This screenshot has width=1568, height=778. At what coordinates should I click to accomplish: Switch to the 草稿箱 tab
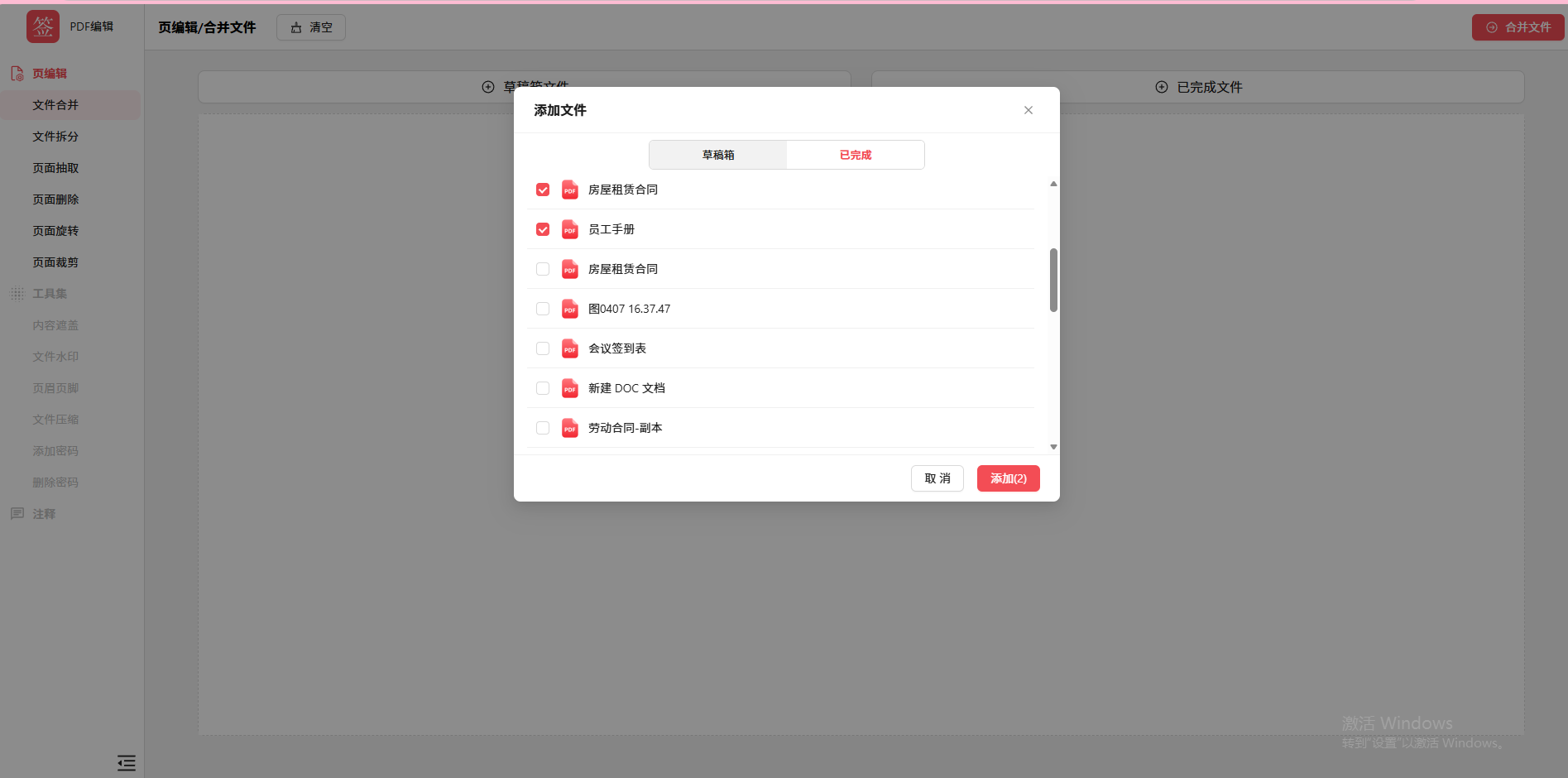click(718, 155)
